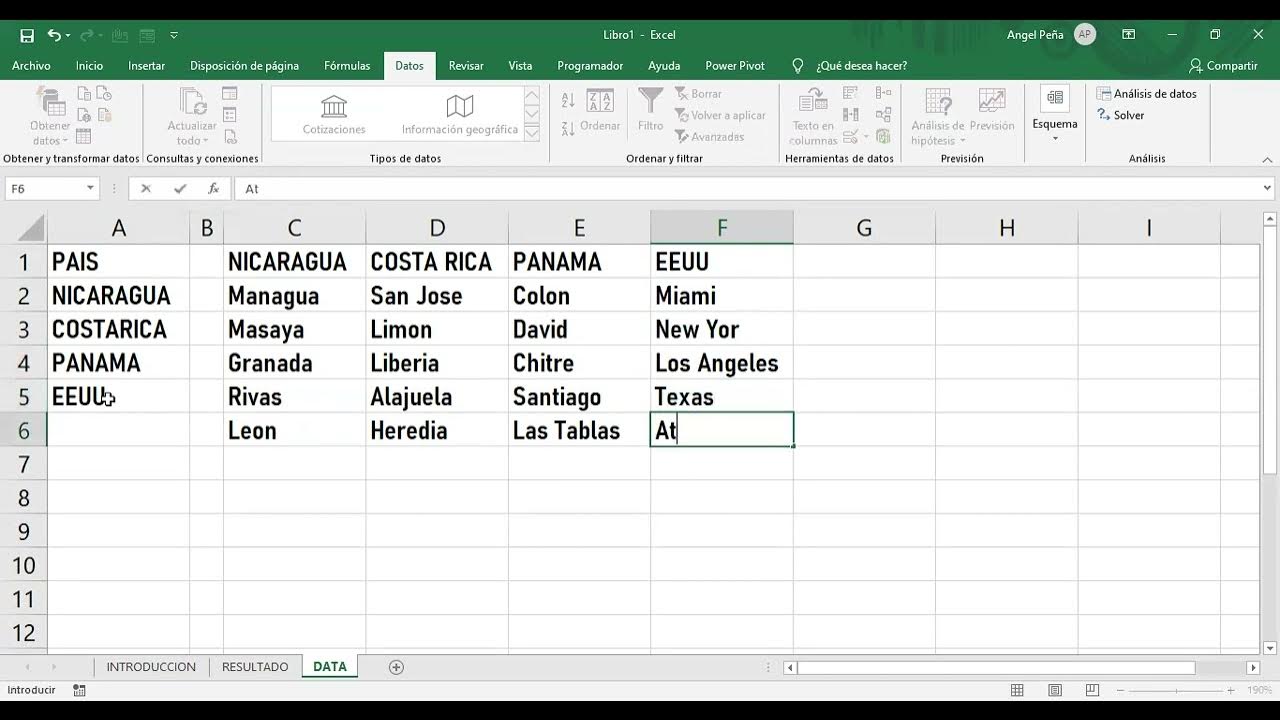
Task: Open the Actualizar todo dropdown
Action: [192, 117]
